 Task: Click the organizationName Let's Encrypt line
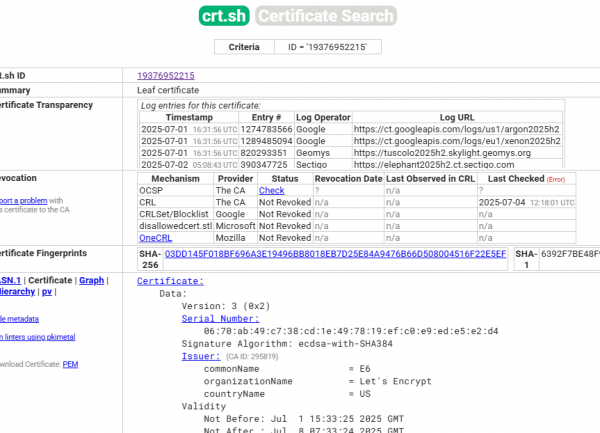(318, 381)
